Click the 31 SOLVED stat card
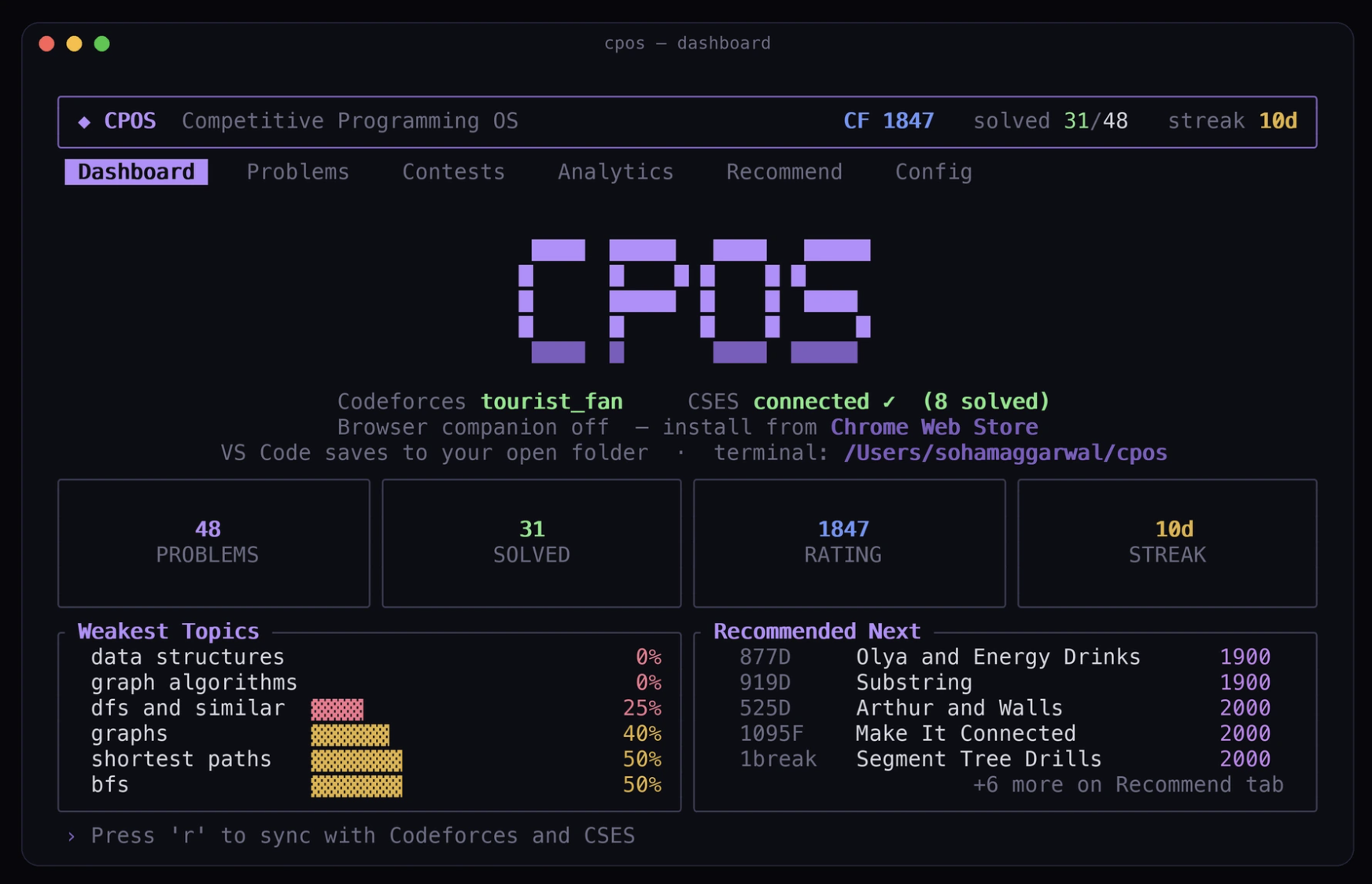Image resolution: width=1372 pixels, height=884 pixels. coord(532,543)
